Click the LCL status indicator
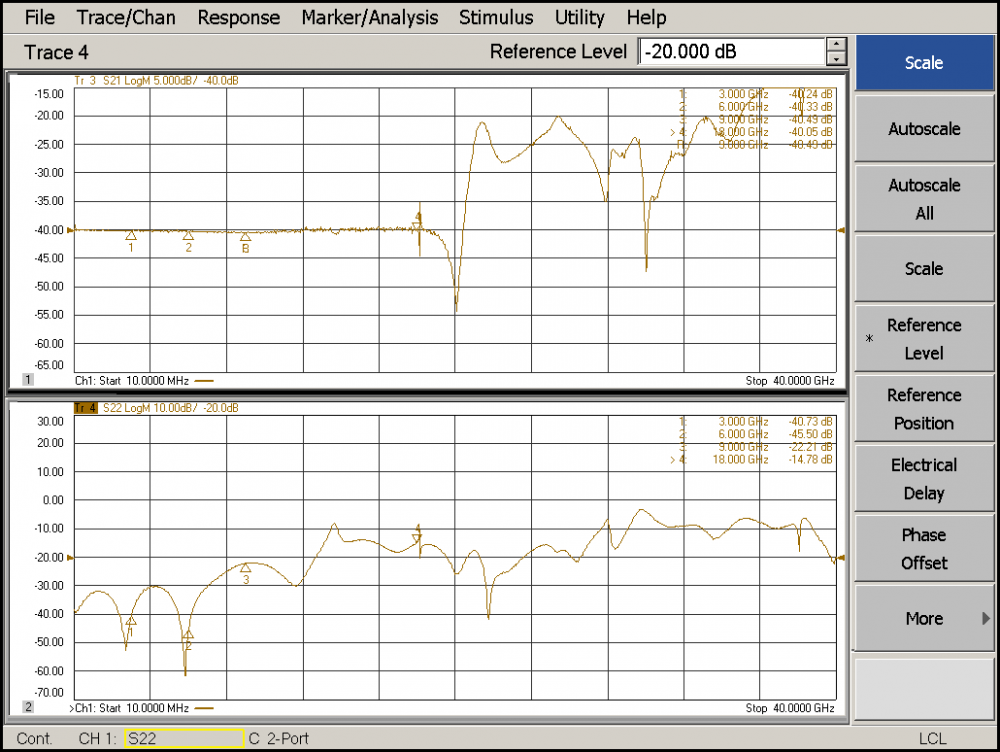Screen dimensions: 1000x752 pos(932,739)
